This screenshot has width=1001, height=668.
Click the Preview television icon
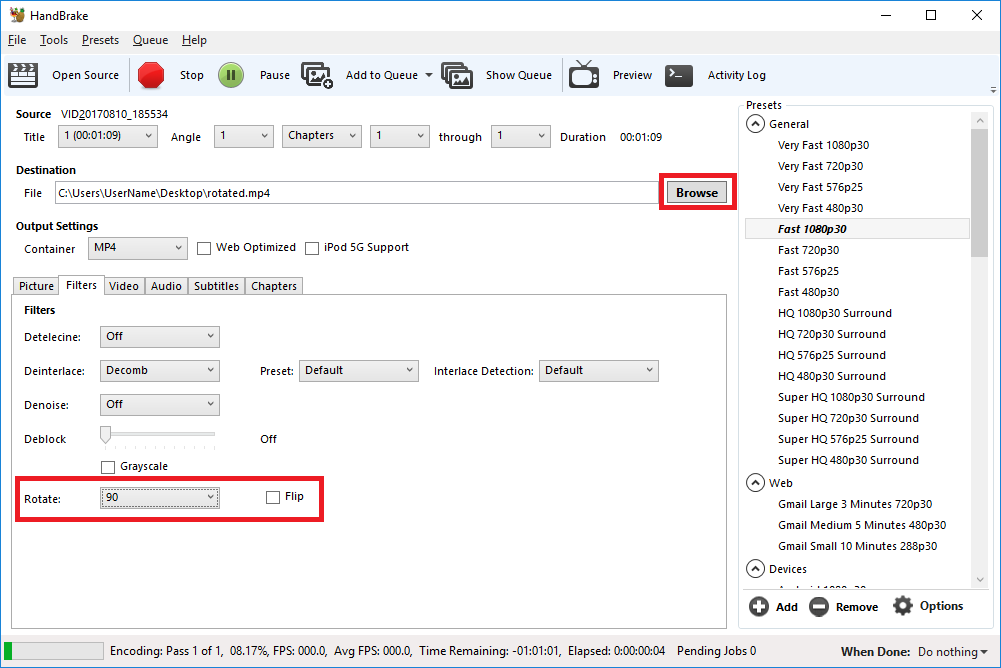click(x=584, y=75)
